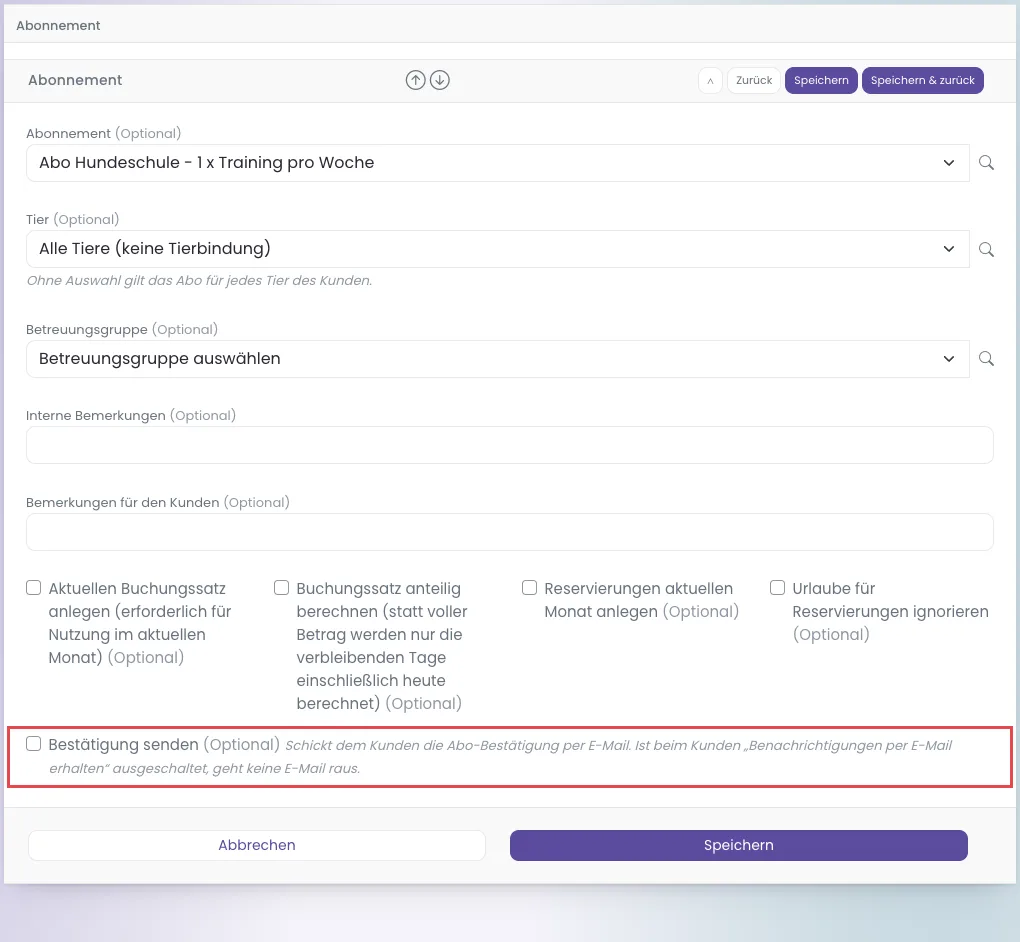
Task: Click the hint text 'Ohne Auswahl gilt das Abo'
Action: click(199, 280)
